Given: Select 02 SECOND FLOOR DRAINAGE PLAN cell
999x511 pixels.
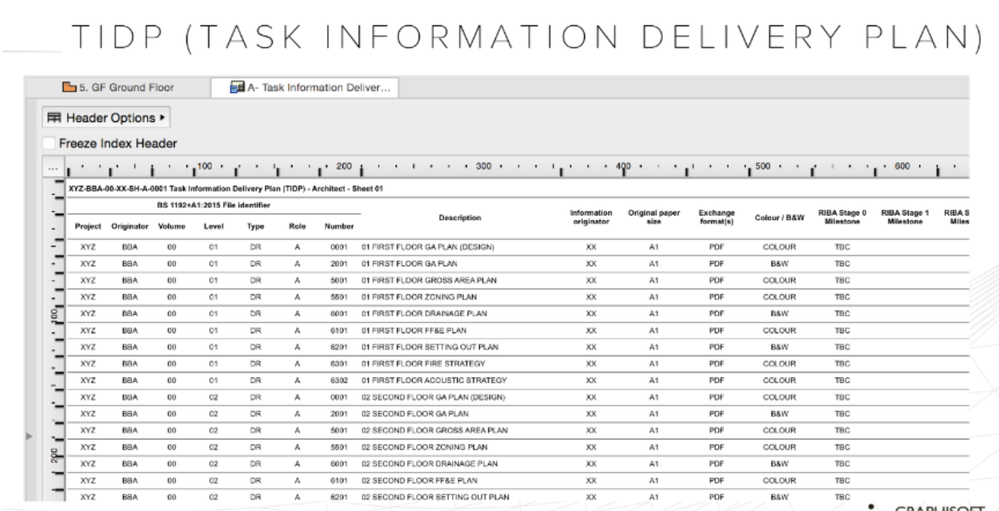Looking at the screenshot, I should (429, 464).
